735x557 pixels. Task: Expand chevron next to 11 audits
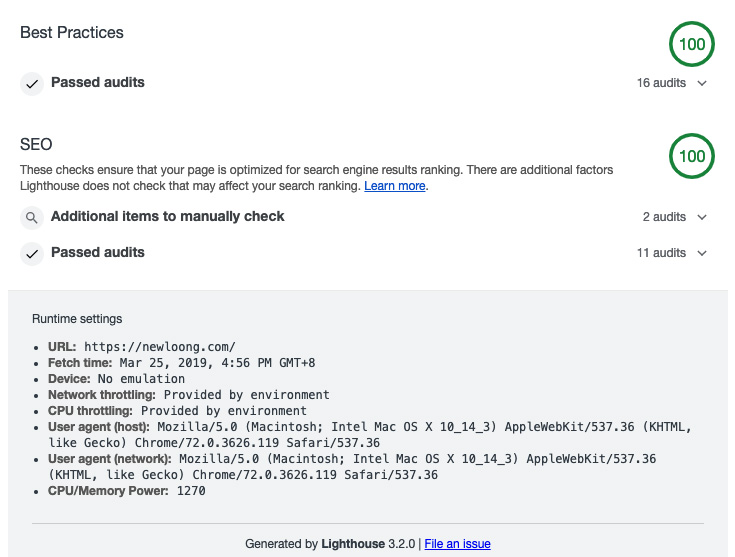[702, 253]
